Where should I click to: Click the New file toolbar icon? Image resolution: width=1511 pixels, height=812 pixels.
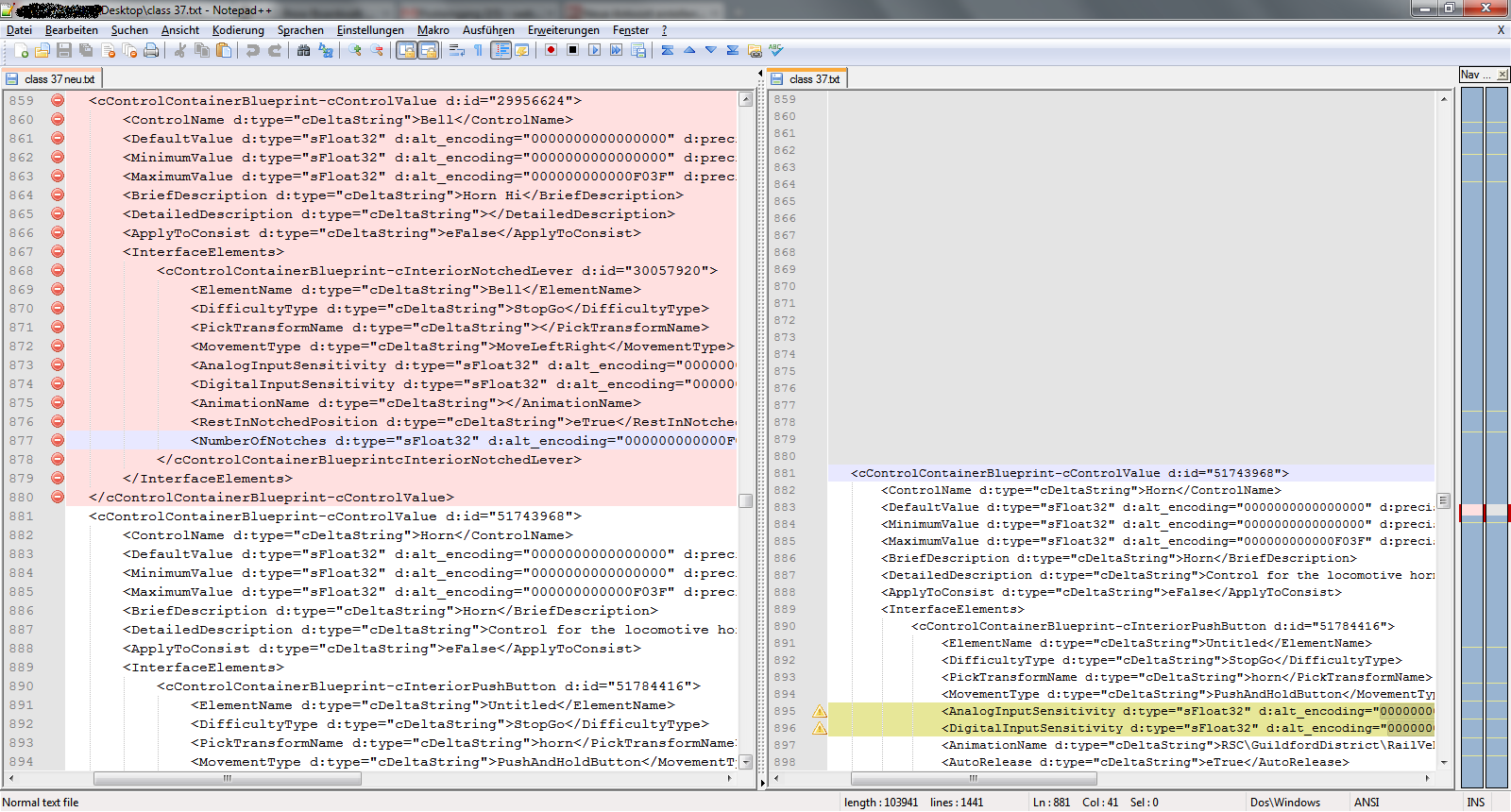pyautogui.click(x=21, y=51)
